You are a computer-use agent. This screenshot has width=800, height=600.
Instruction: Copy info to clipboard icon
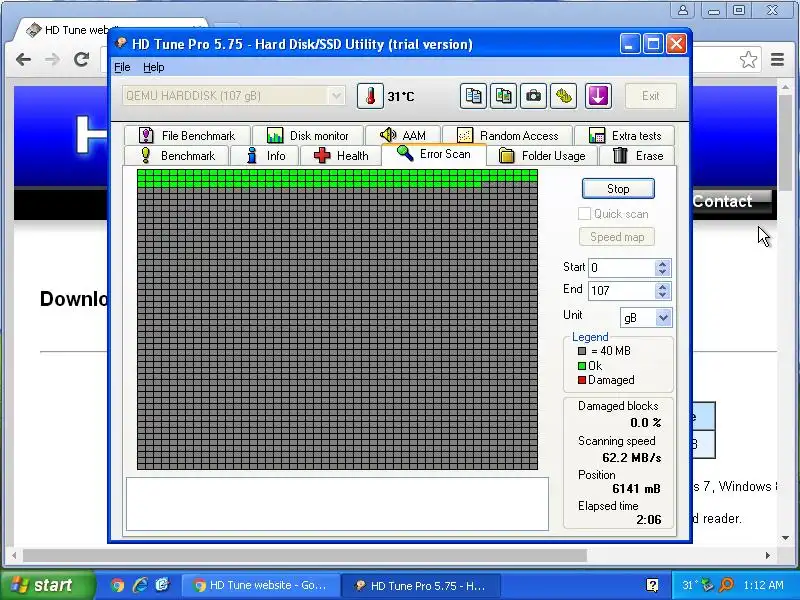click(x=473, y=96)
